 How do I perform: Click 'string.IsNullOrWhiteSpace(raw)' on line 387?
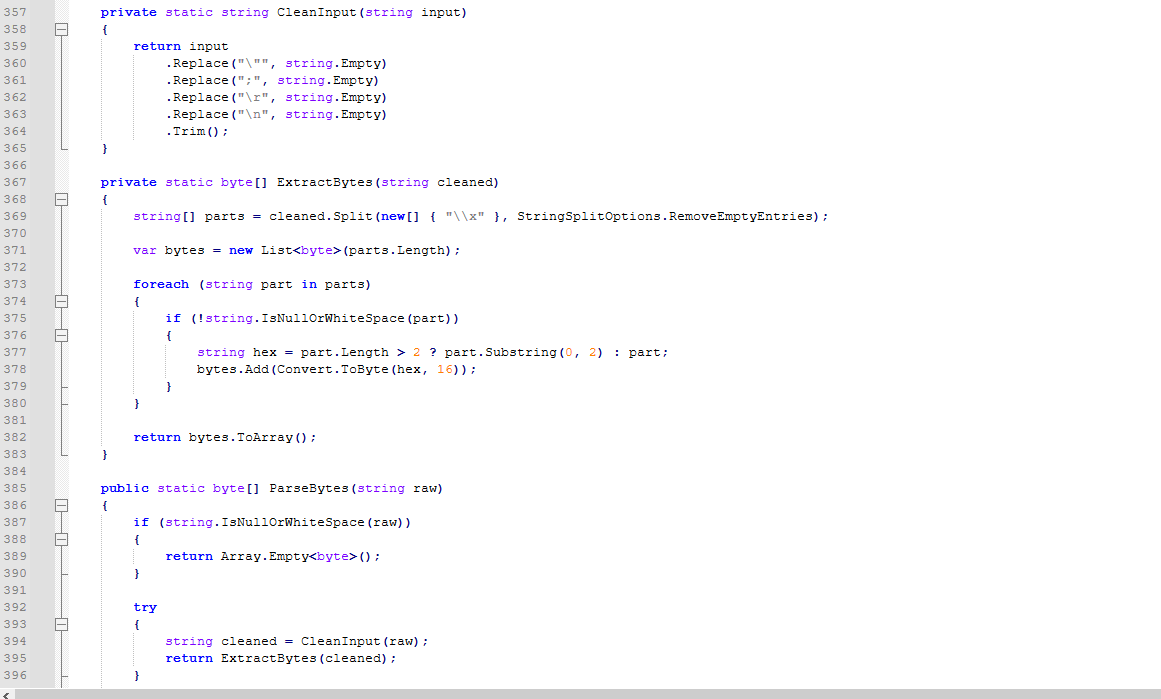[x=284, y=523]
